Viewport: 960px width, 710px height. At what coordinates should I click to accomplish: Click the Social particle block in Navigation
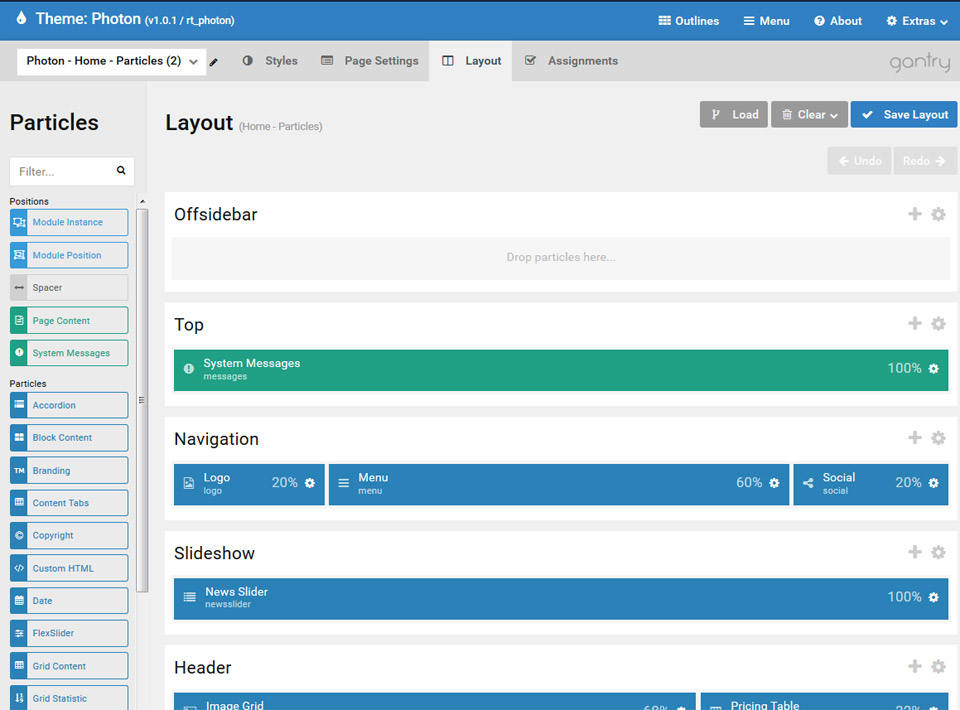click(x=871, y=484)
